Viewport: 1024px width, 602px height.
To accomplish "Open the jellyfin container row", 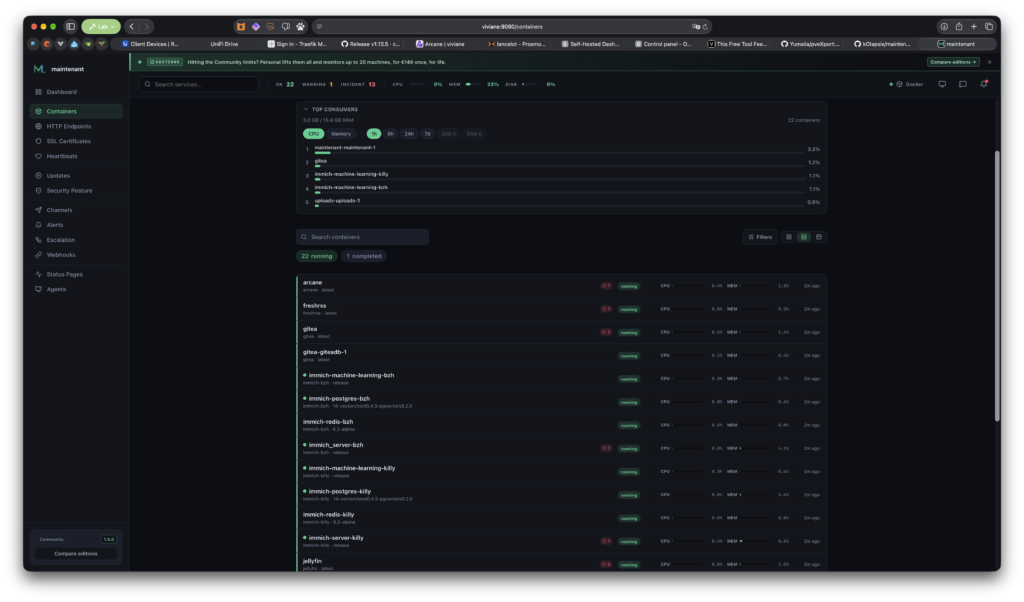I will pyautogui.click(x=562, y=564).
